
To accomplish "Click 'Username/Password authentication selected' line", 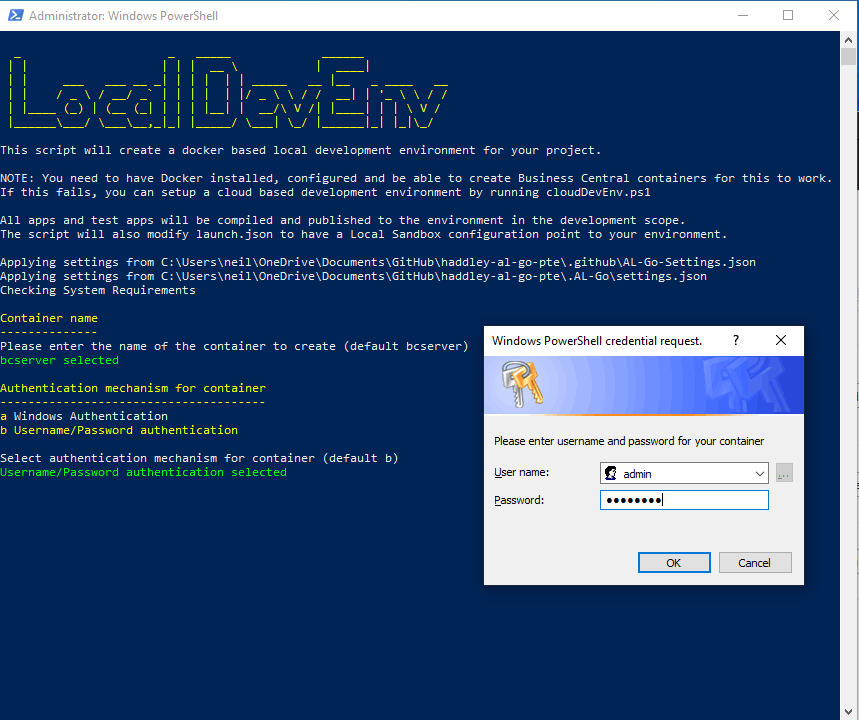I will point(143,472).
